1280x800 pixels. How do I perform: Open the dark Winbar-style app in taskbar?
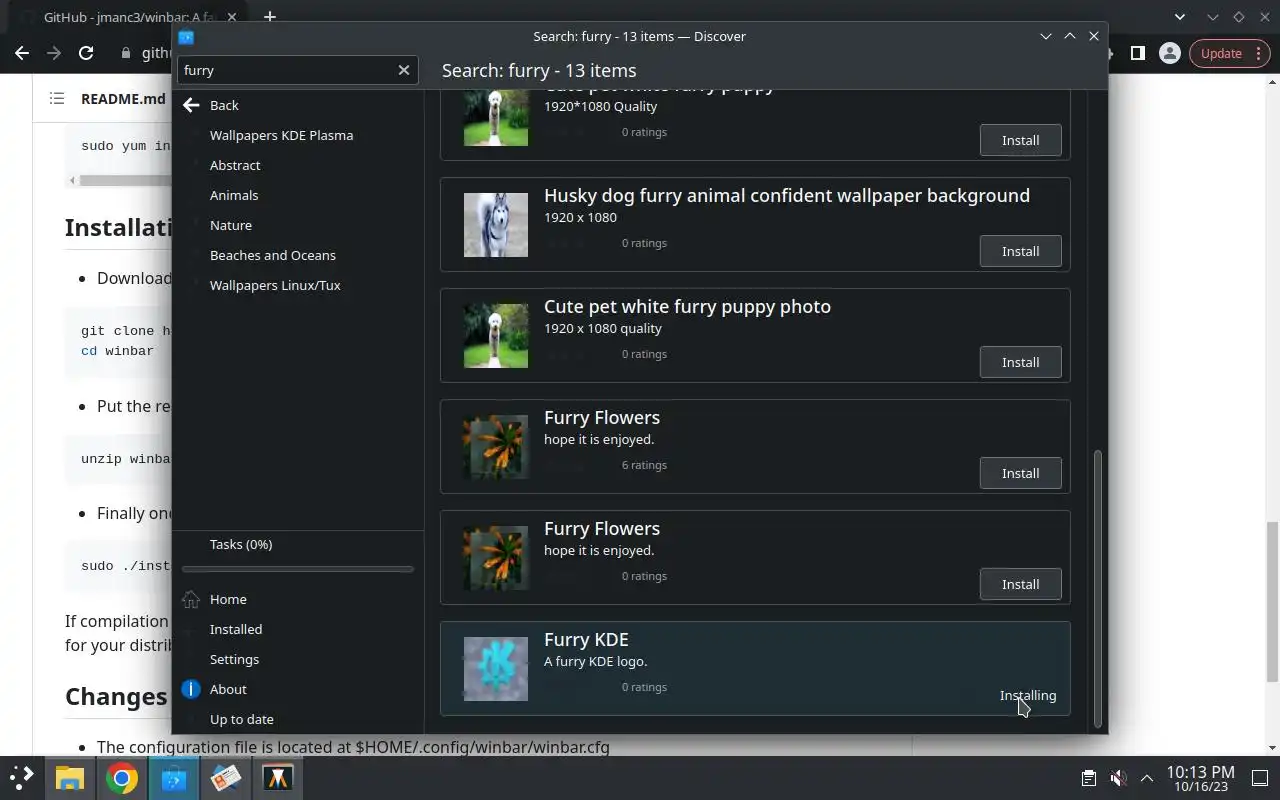pos(278,777)
